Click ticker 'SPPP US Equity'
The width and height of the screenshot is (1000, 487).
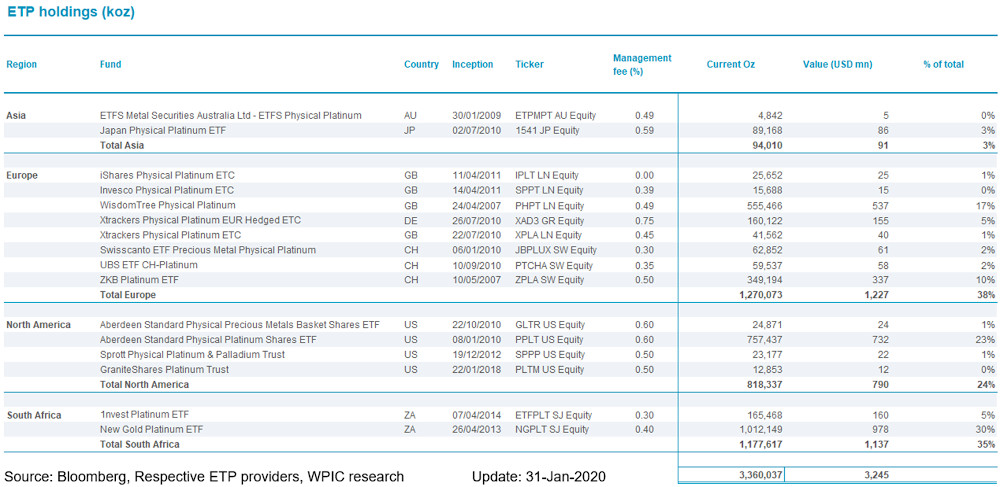pos(550,354)
